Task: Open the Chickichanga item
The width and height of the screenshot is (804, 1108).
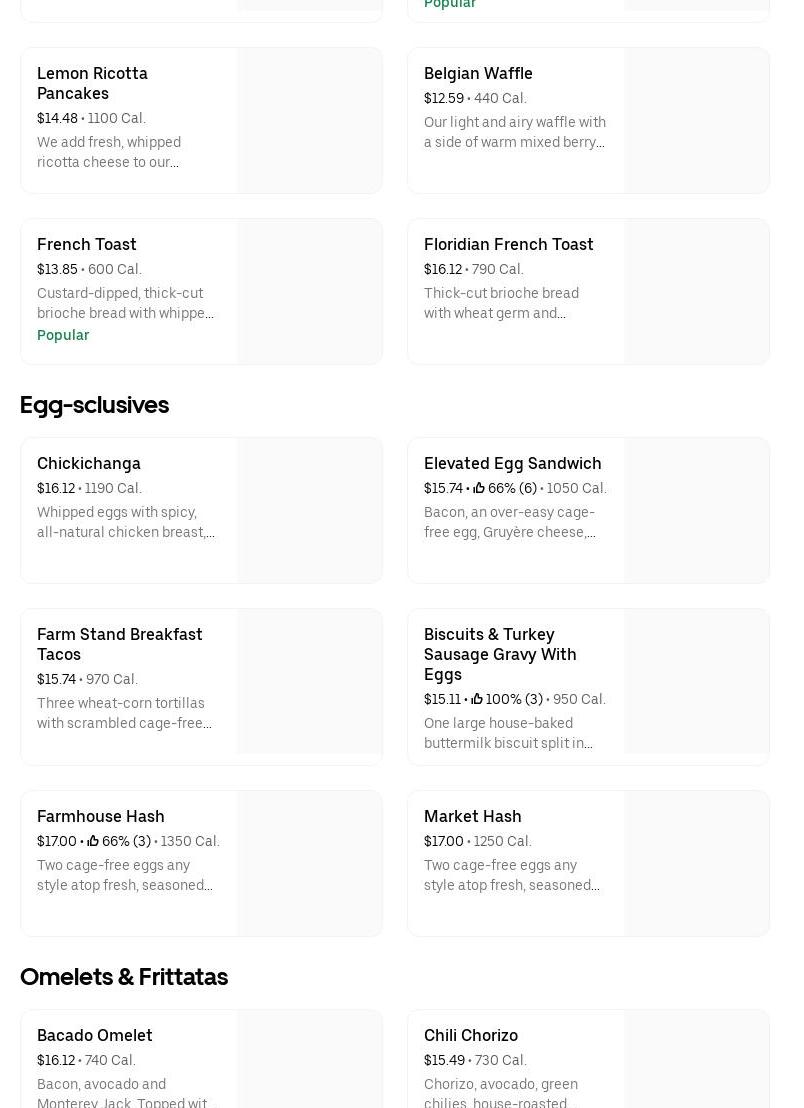Action: 89,463
